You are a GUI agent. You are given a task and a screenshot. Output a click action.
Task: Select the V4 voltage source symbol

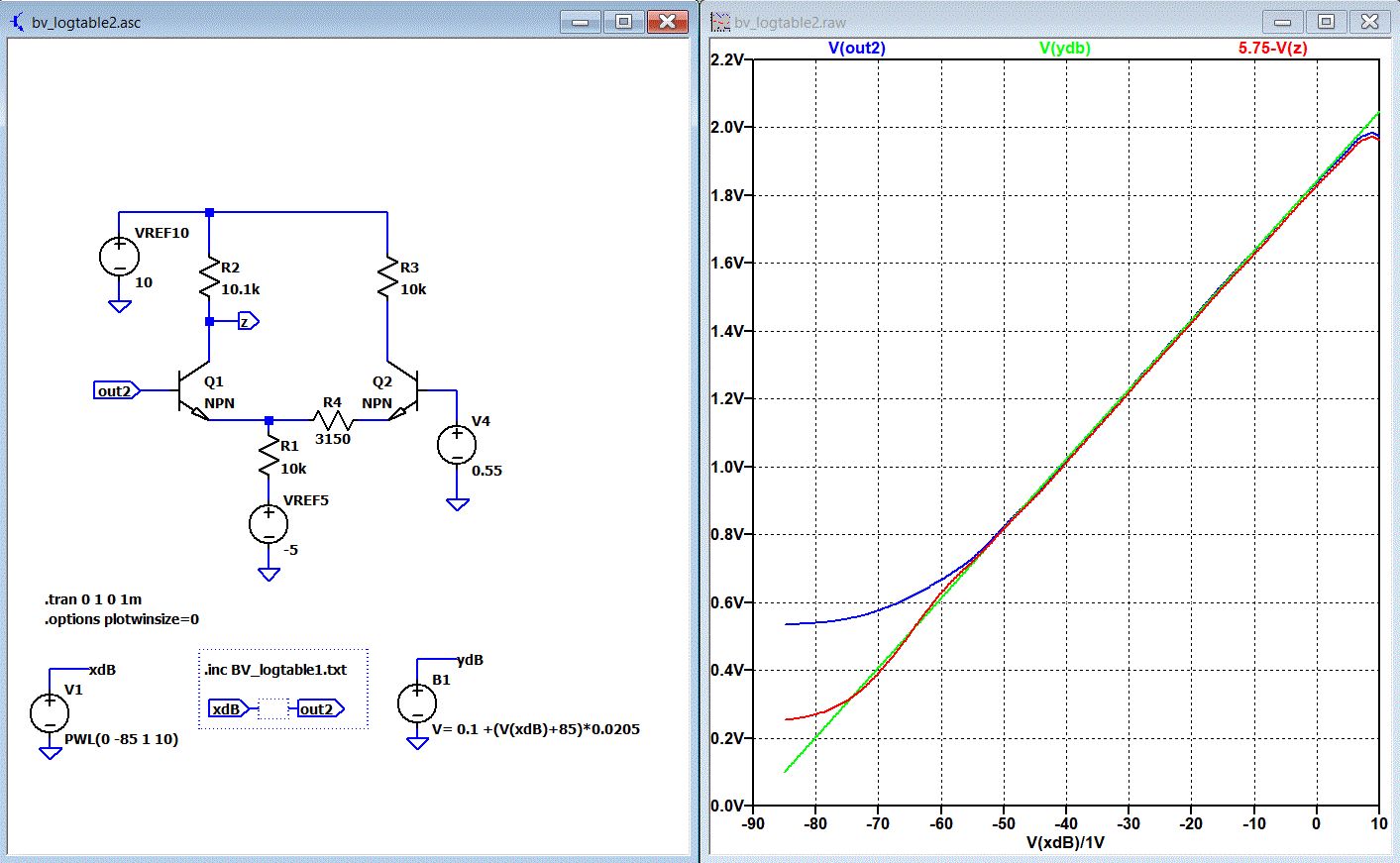point(457,445)
